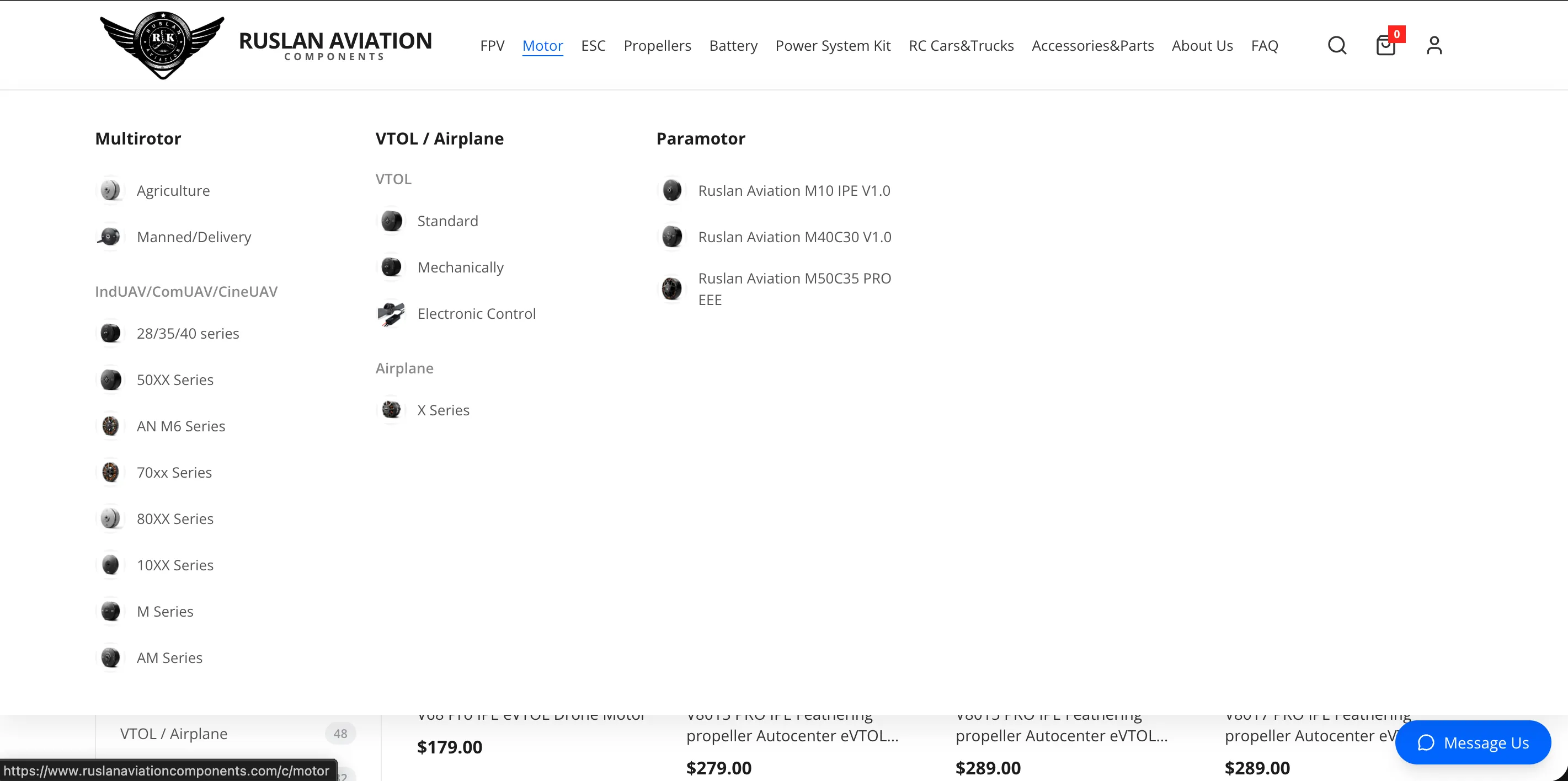
Task: Open the shopping cart icon
Action: point(1386,46)
